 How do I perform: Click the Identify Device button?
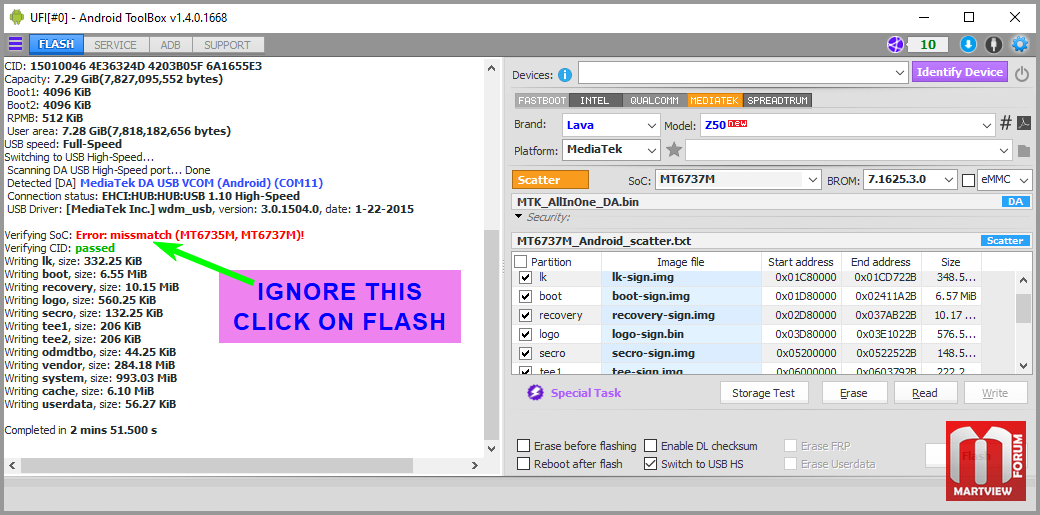(x=960, y=72)
